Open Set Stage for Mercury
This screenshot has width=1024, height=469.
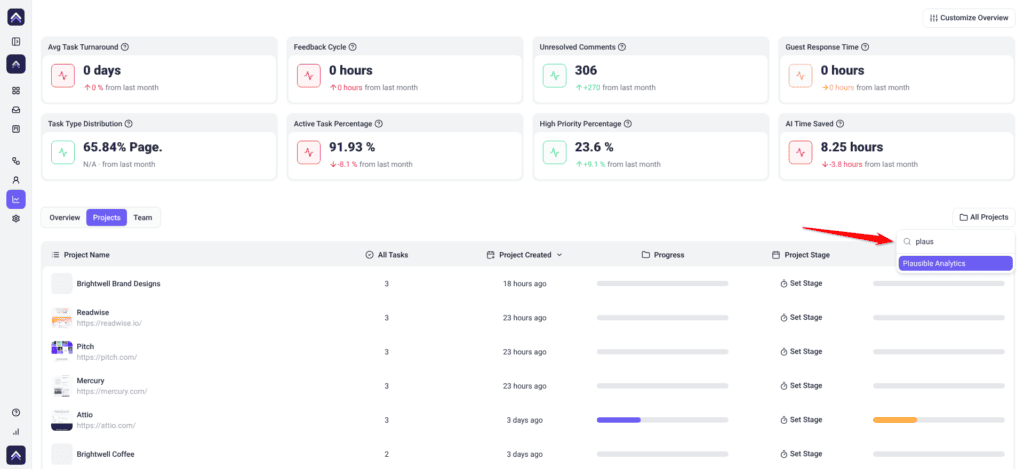801,385
